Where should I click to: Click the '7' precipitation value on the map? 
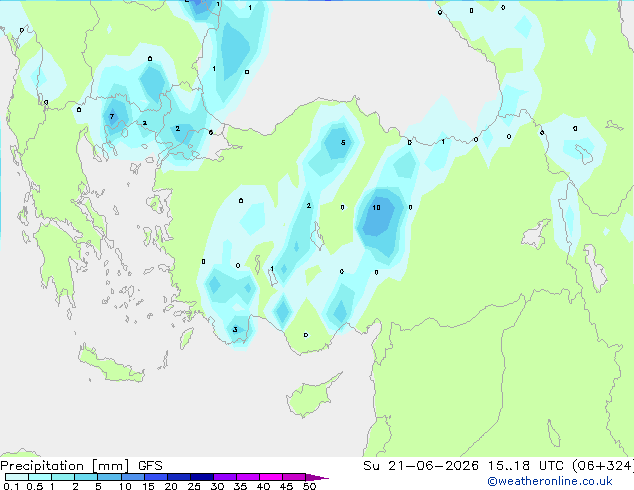(x=112, y=116)
